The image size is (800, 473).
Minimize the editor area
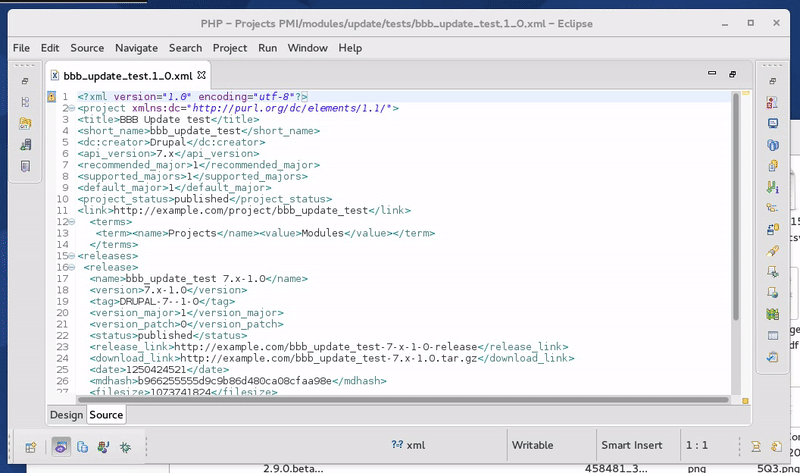(x=712, y=73)
